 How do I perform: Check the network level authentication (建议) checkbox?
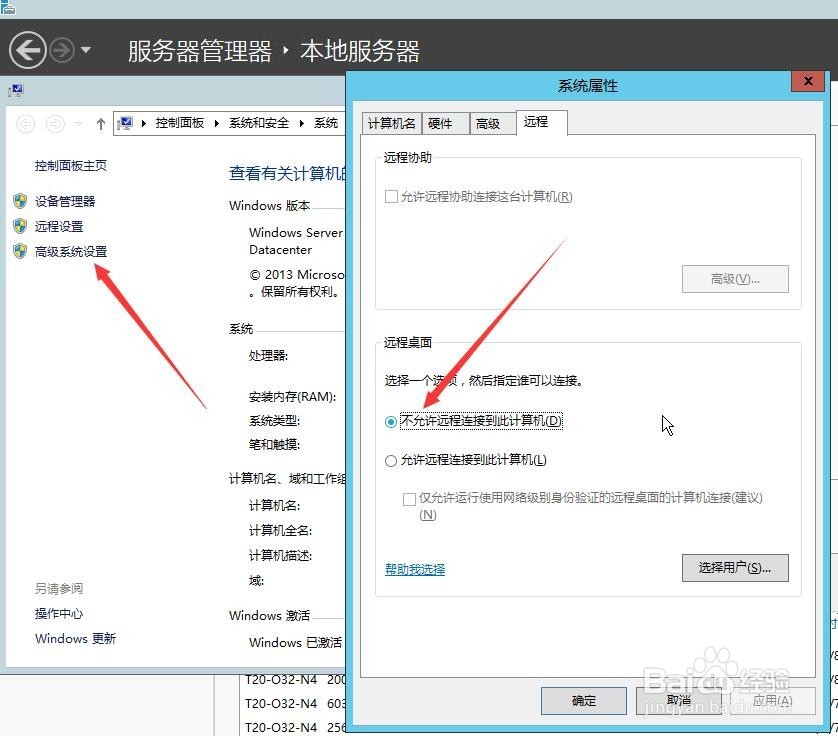(x=408, y=497)
